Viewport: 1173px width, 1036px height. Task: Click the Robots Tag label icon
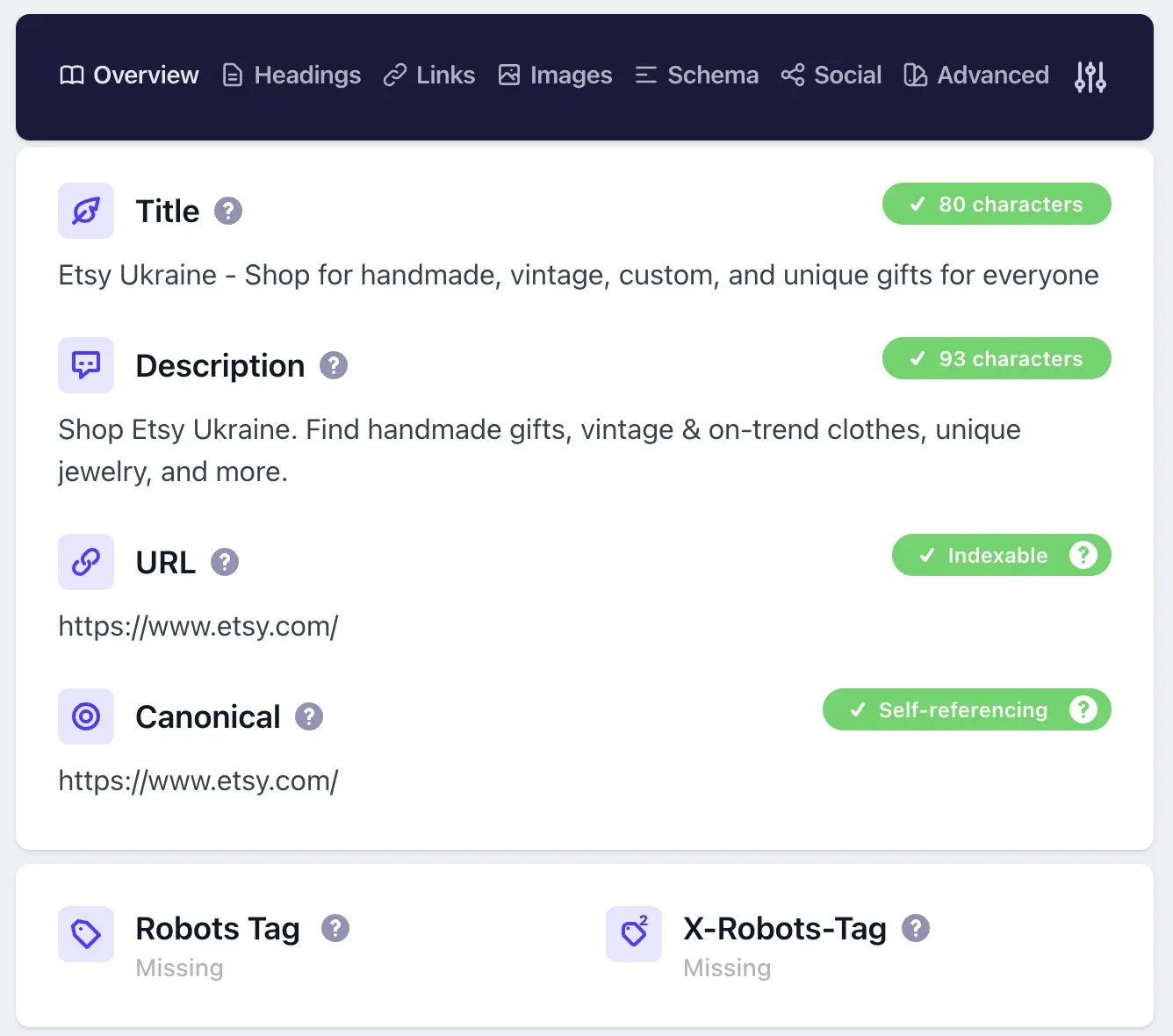86,934
